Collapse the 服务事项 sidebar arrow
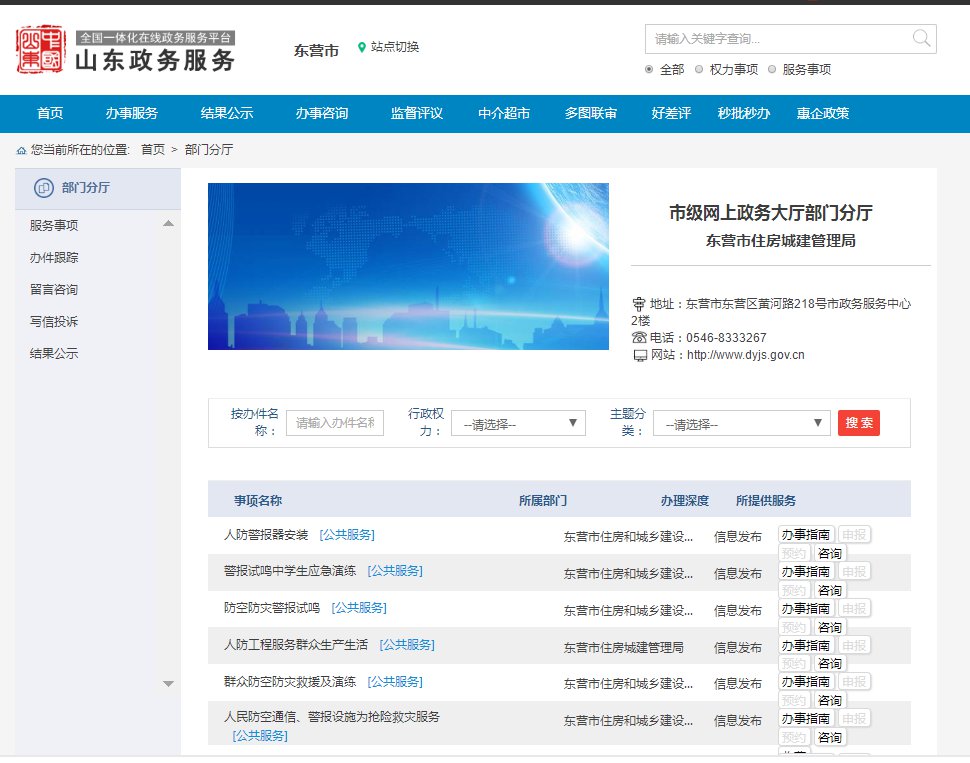970x763 pixels. [x=168, y=224]
